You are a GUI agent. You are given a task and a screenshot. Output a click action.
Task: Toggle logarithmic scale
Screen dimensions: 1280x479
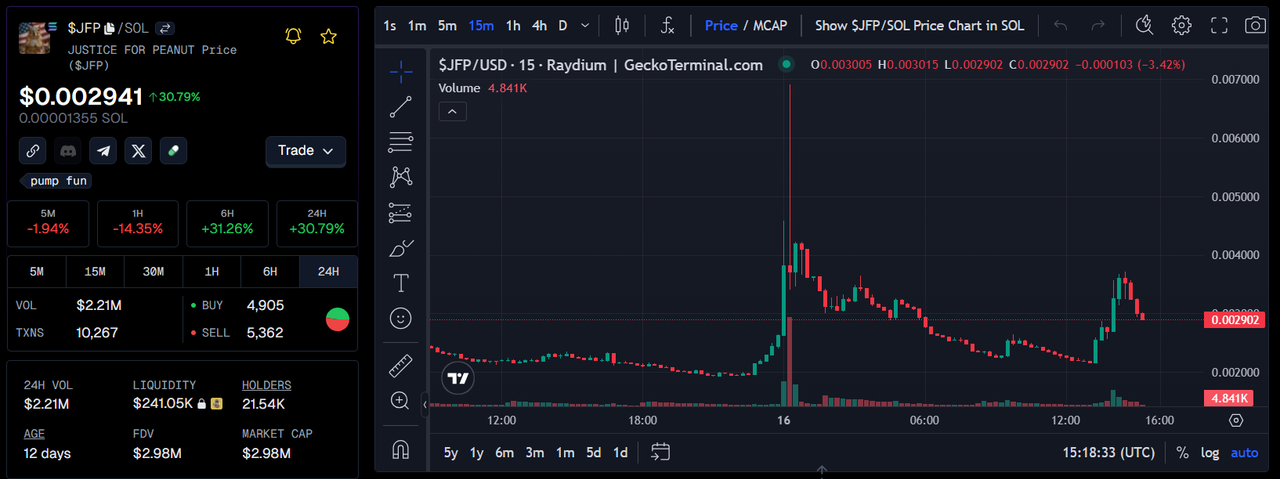tap(1210, 453)
